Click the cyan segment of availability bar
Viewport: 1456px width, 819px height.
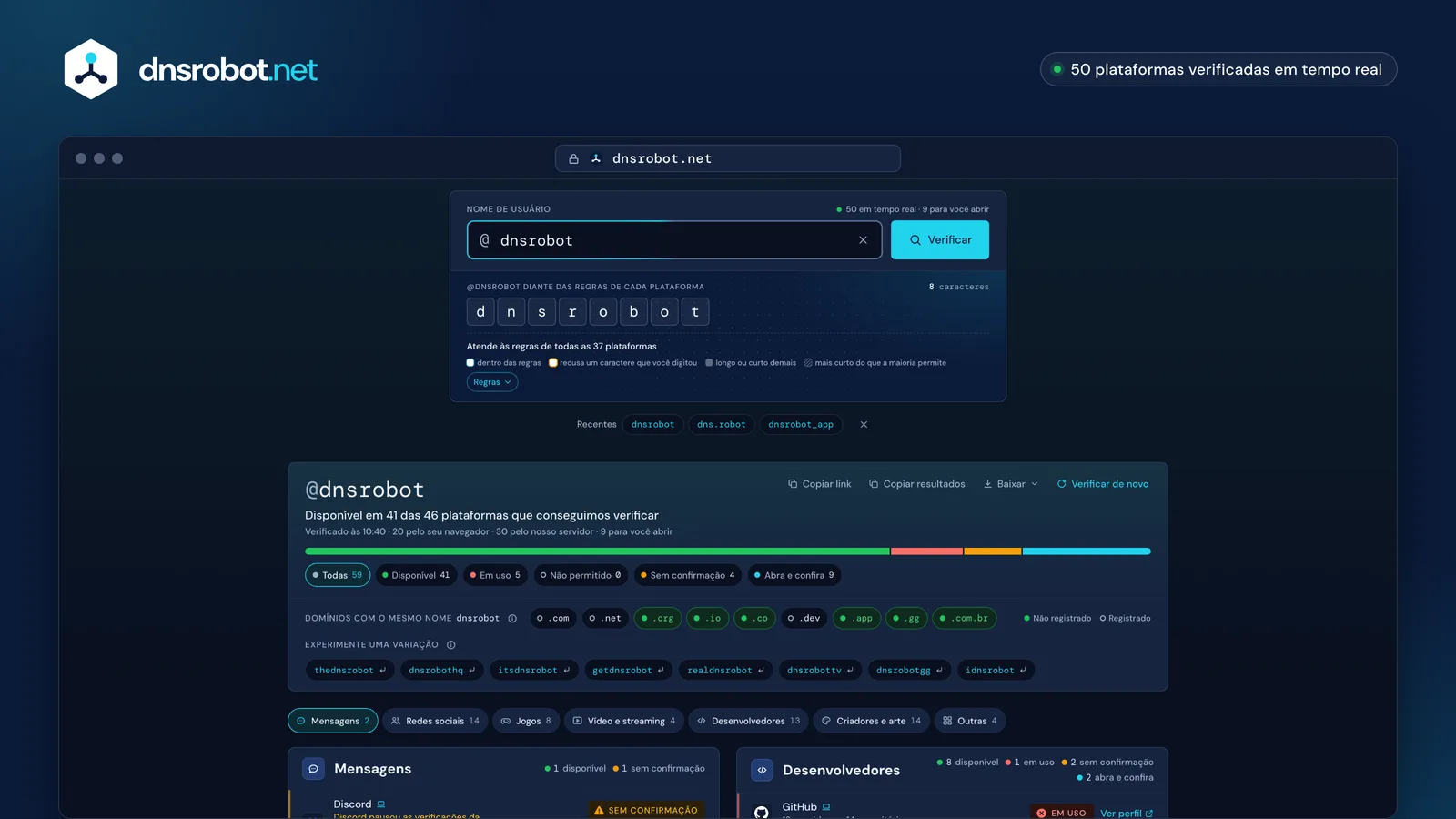coord(1087,551)
